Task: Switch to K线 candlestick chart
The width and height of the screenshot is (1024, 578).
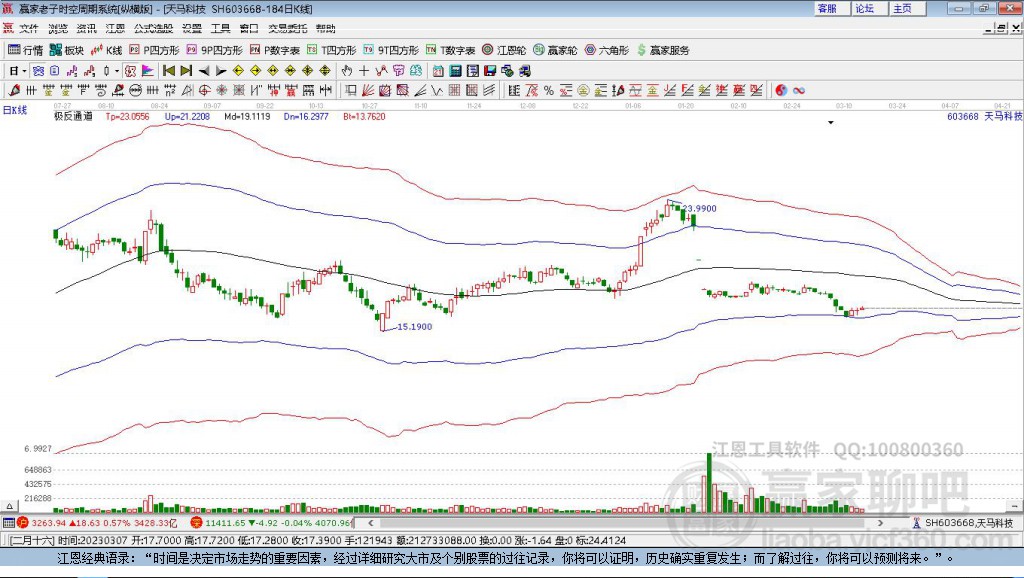Action: tap(106, 50)
